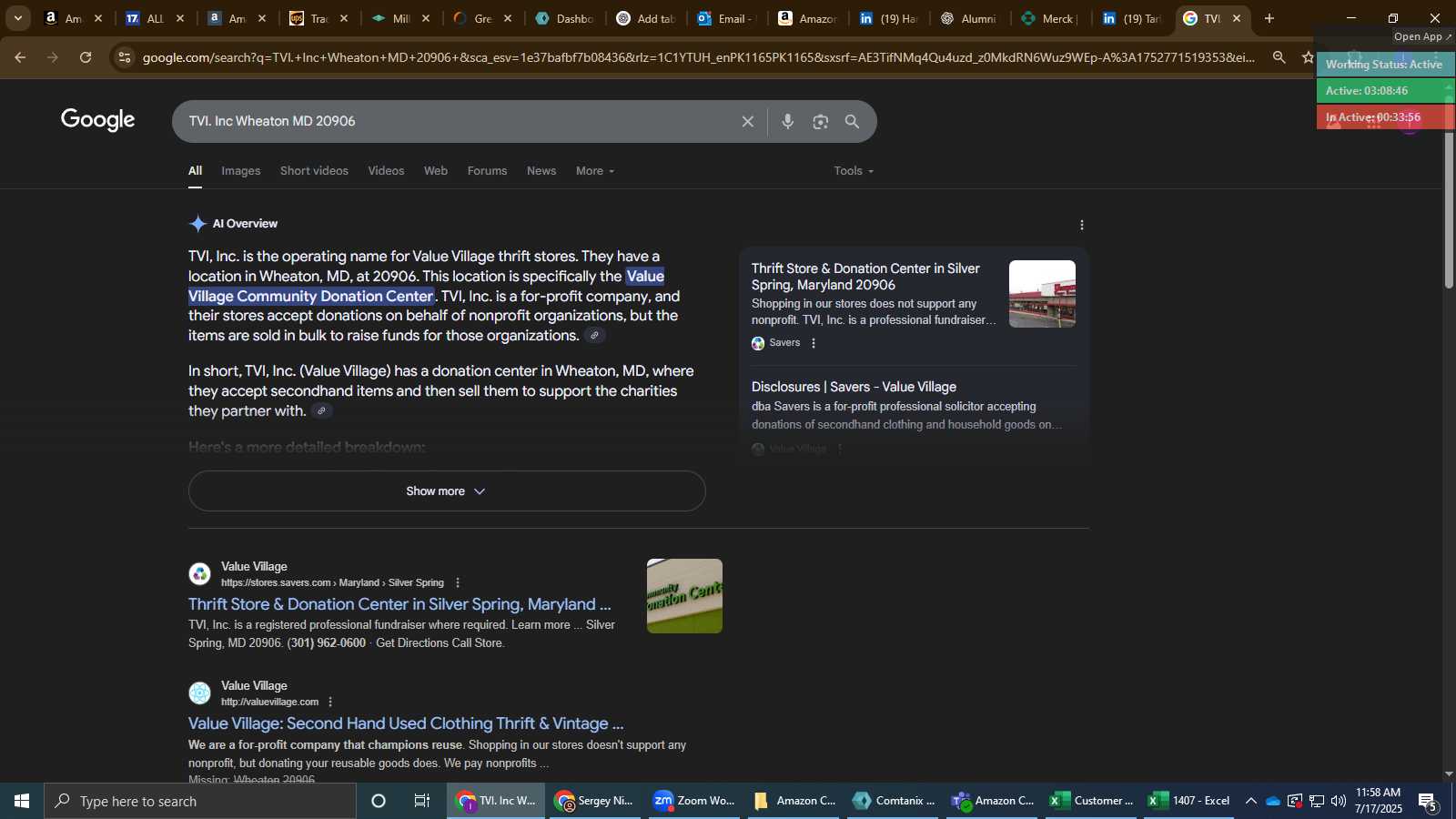Open the Tools dropdown
1456x819 pixels.
click(854, 171)
